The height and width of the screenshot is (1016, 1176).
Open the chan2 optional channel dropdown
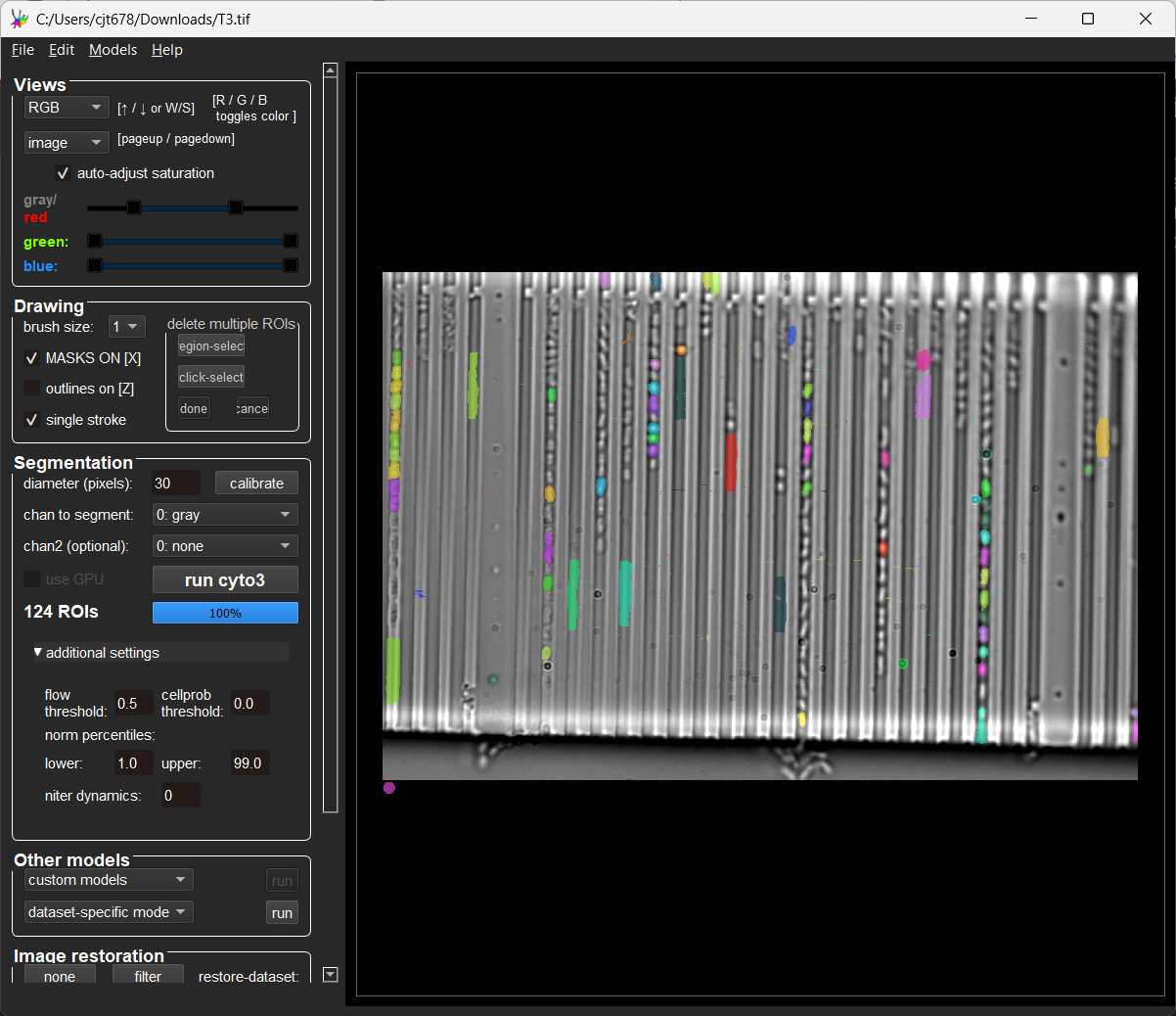click(x=224, y=545)
